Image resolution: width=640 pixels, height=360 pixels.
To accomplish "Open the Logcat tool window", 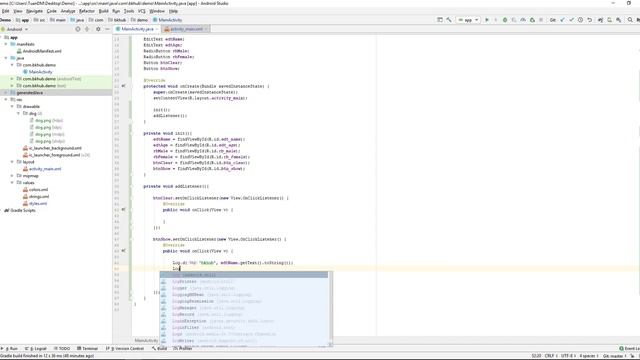I will pyautogui.click(x=36, y=349).
